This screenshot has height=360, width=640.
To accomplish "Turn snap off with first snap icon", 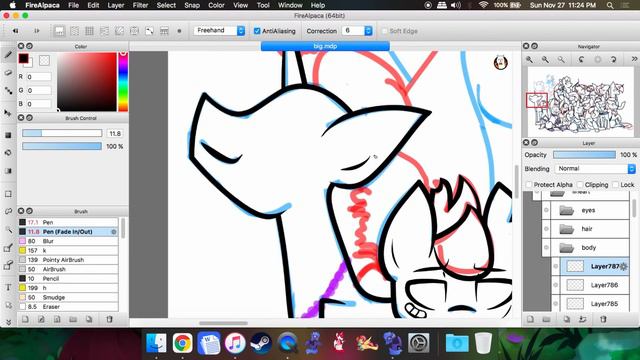I will [x=60, y=31].
